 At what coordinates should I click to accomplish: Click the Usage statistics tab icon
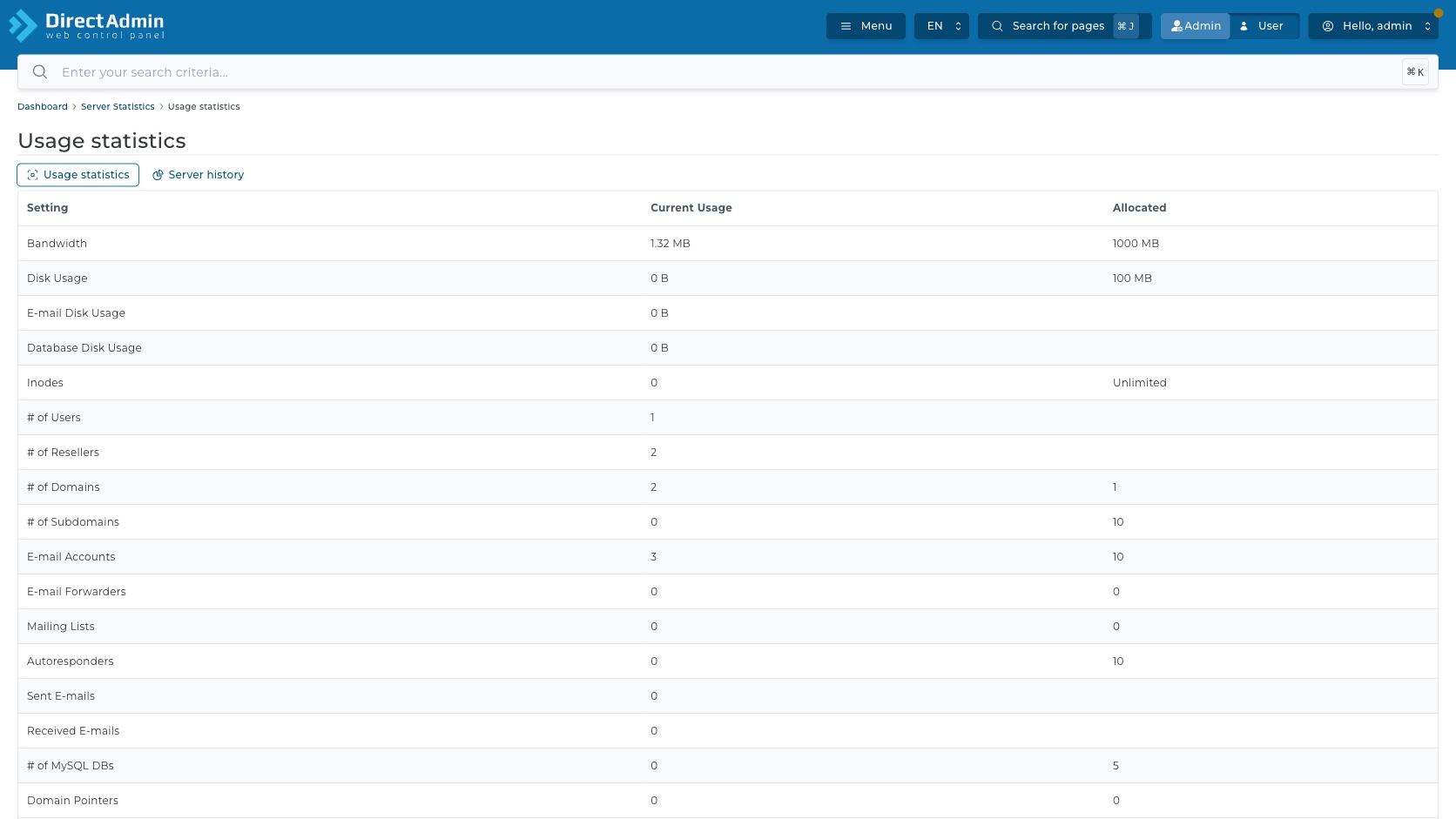point(32,175)
